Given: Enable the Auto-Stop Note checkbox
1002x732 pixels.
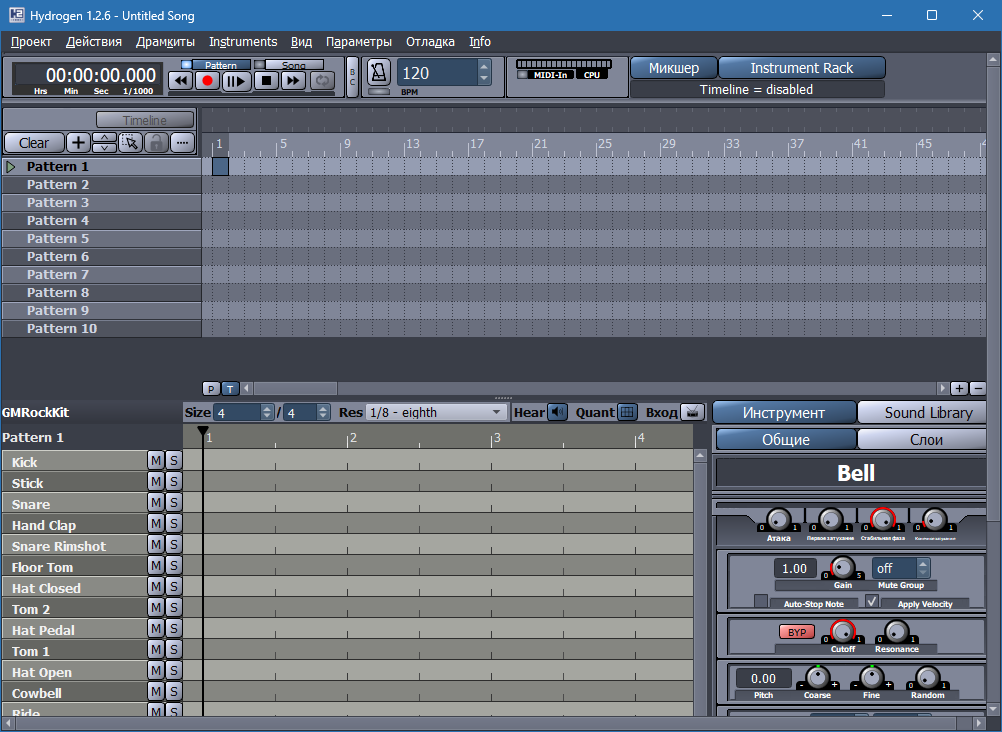Looking at the screenshot, I should coord(760,602).
